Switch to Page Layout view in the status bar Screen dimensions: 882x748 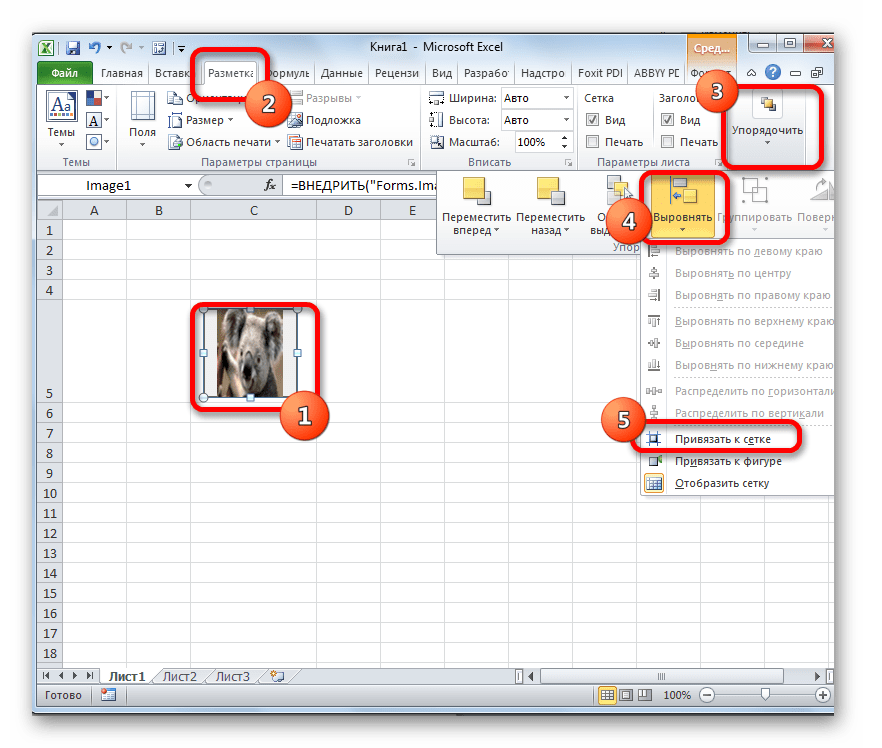tap(626, 695)
